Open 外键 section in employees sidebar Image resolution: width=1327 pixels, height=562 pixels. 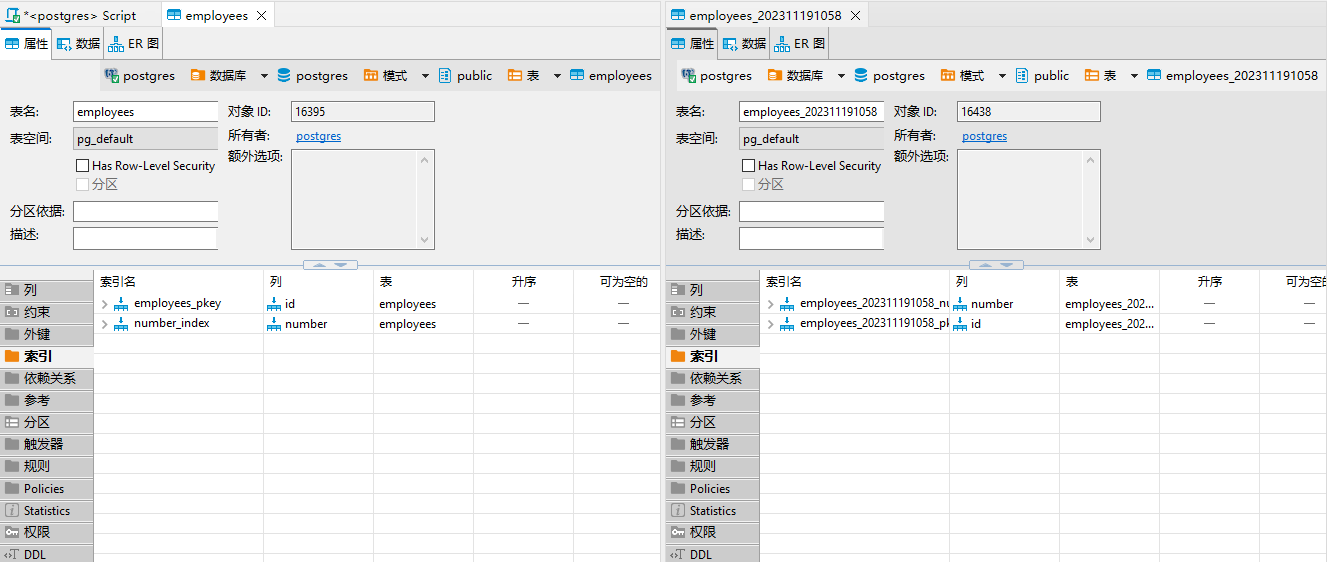coord(46,334)
